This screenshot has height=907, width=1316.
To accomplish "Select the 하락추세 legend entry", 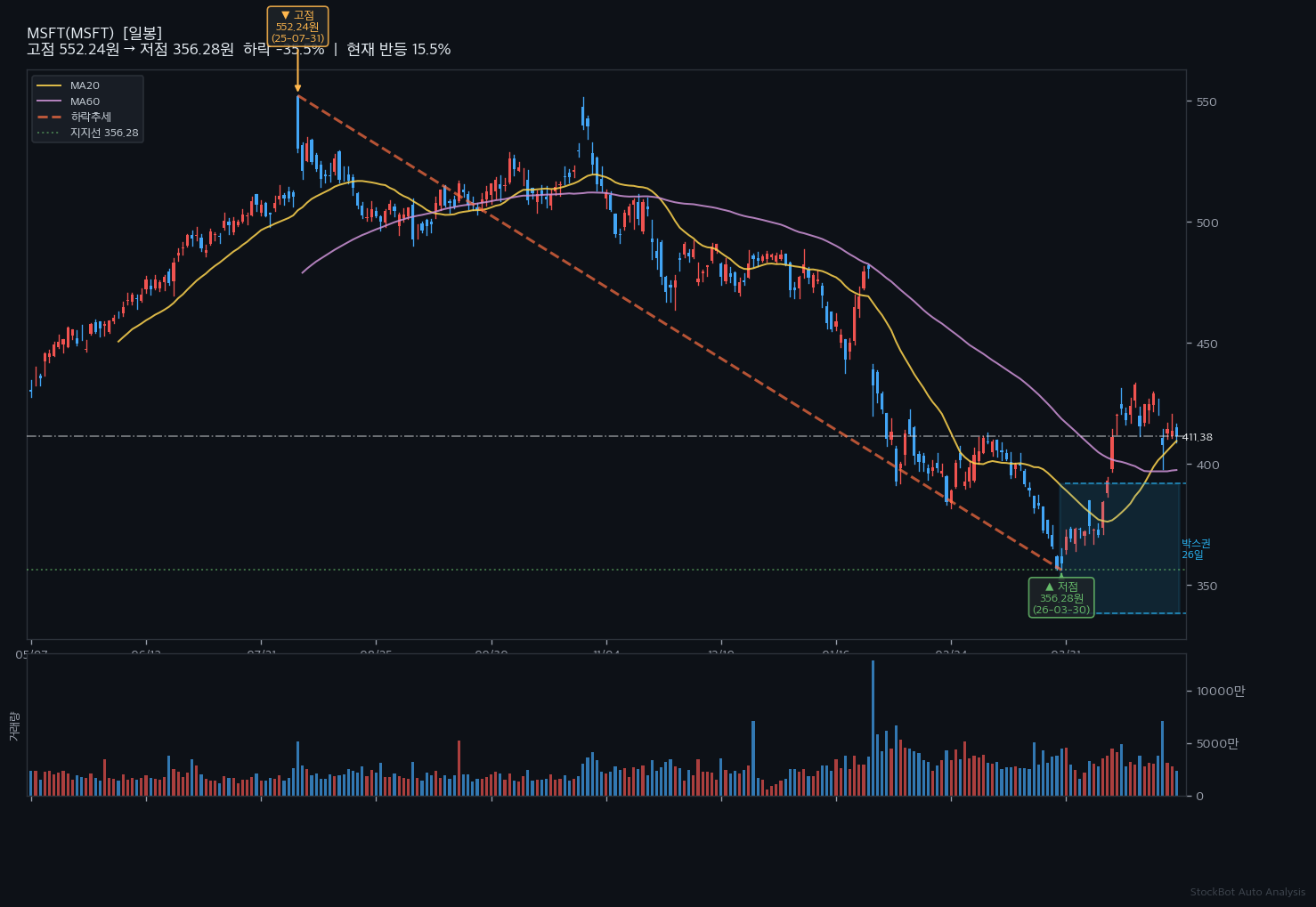I will [x=74, y=117].
